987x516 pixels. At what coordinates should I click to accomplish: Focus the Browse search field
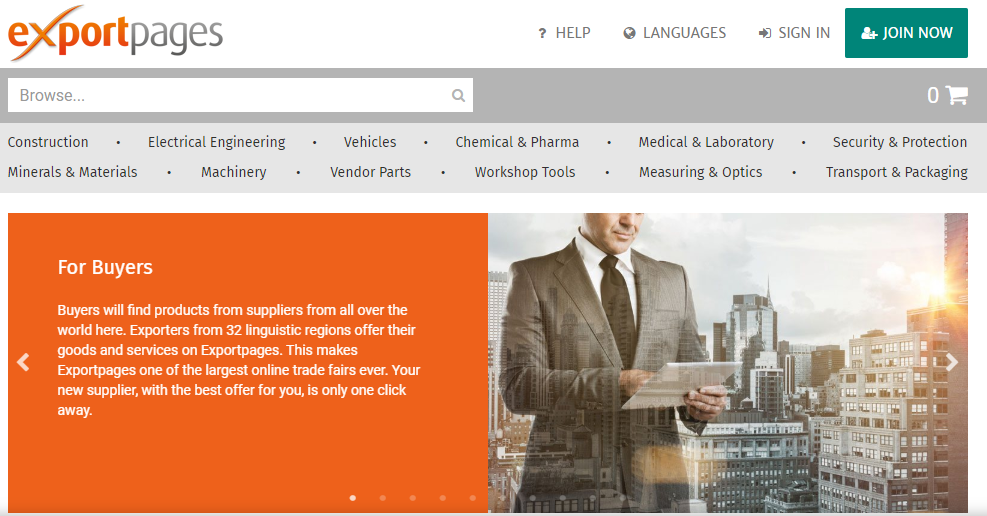click(240, 95)
